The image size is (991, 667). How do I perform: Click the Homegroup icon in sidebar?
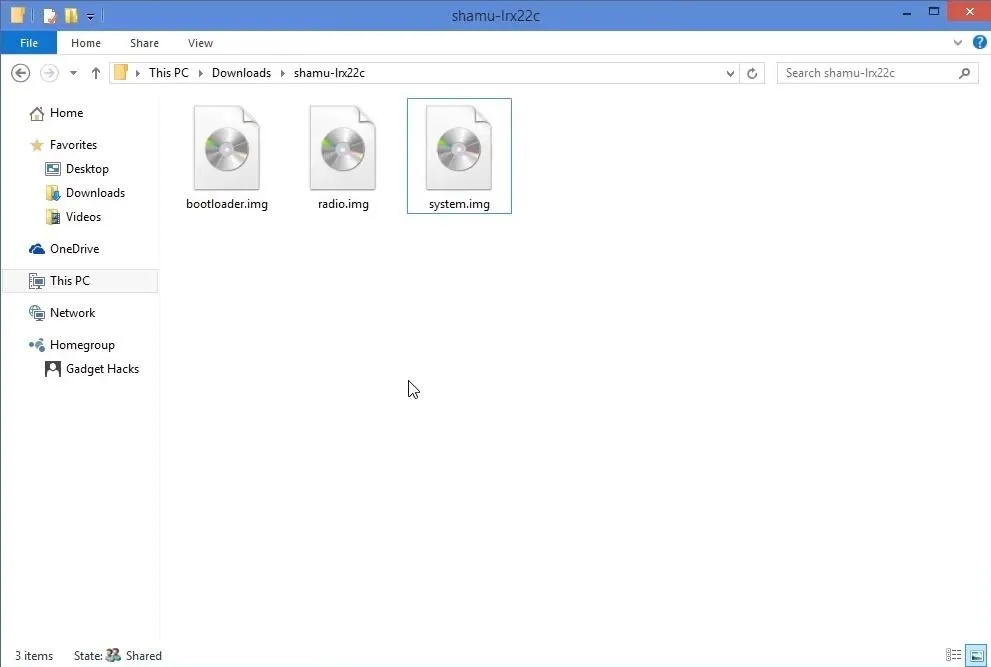click(x=37, y=345)
